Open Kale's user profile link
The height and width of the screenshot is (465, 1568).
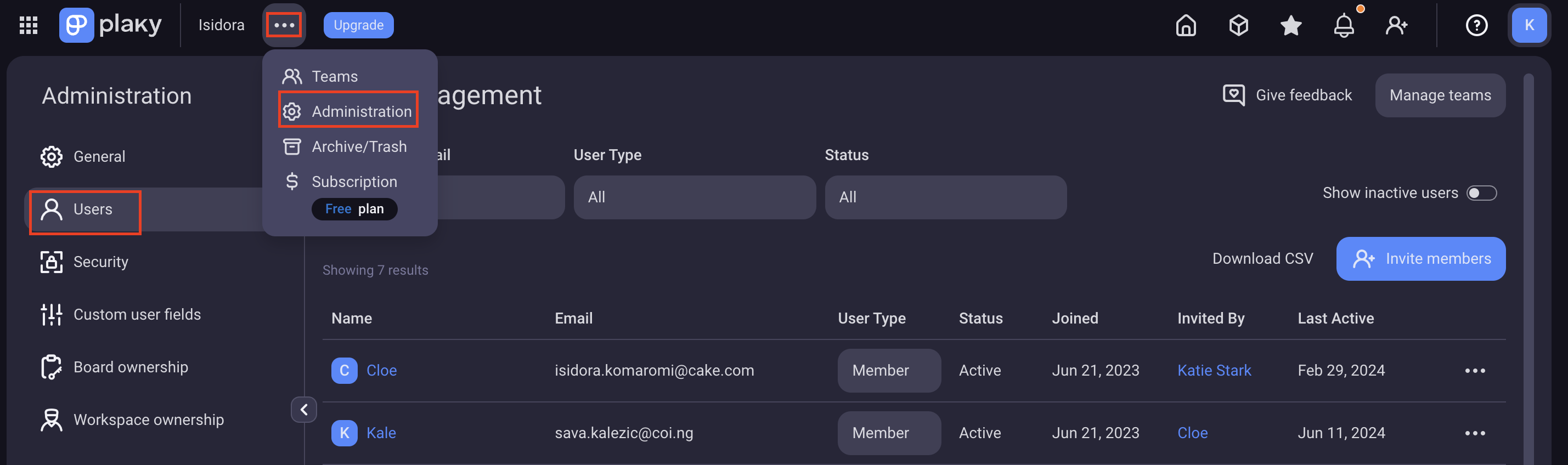click(x=381, y=433)
